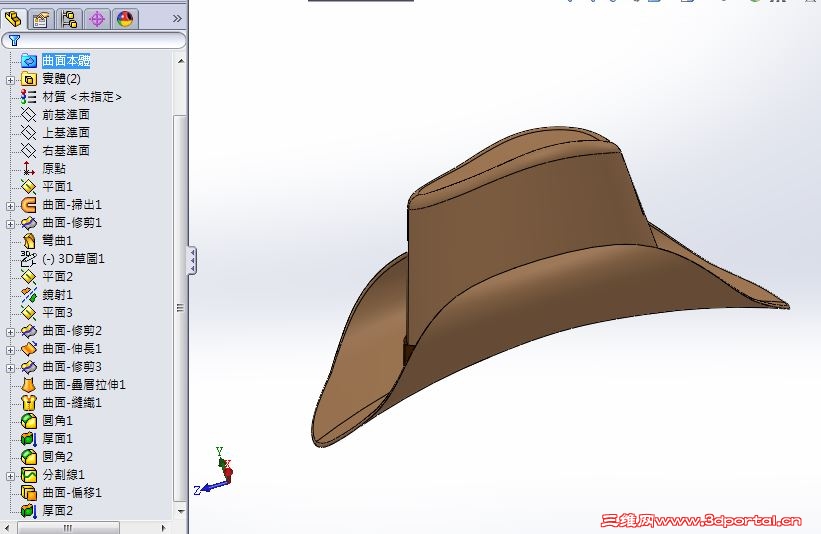
Task: Select the (-) 3D草圖1 sketch icon
Action: 28,259
